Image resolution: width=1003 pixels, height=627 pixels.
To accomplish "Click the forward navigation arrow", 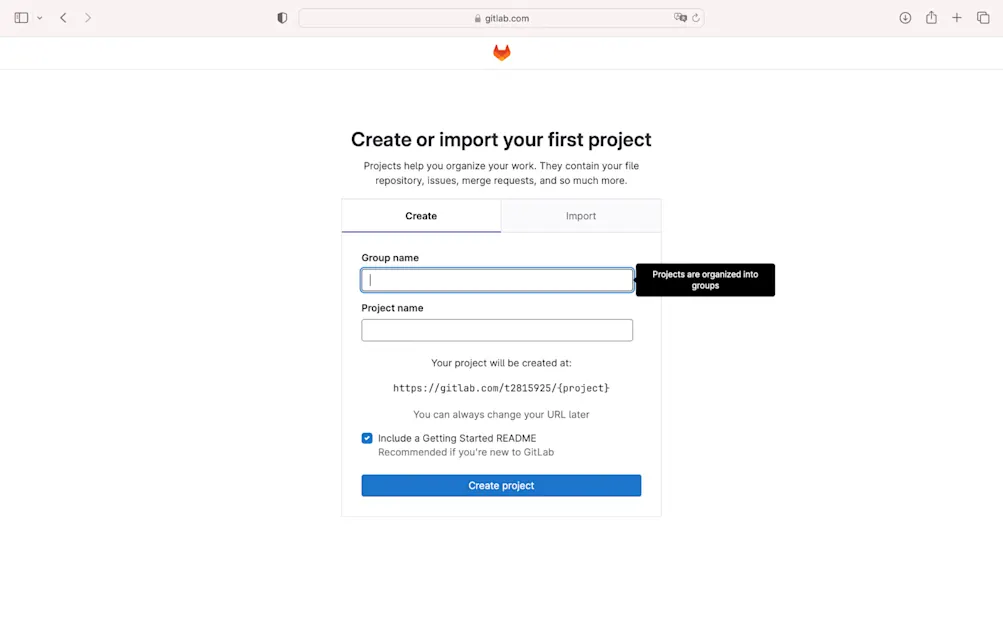I will (86, 17).
